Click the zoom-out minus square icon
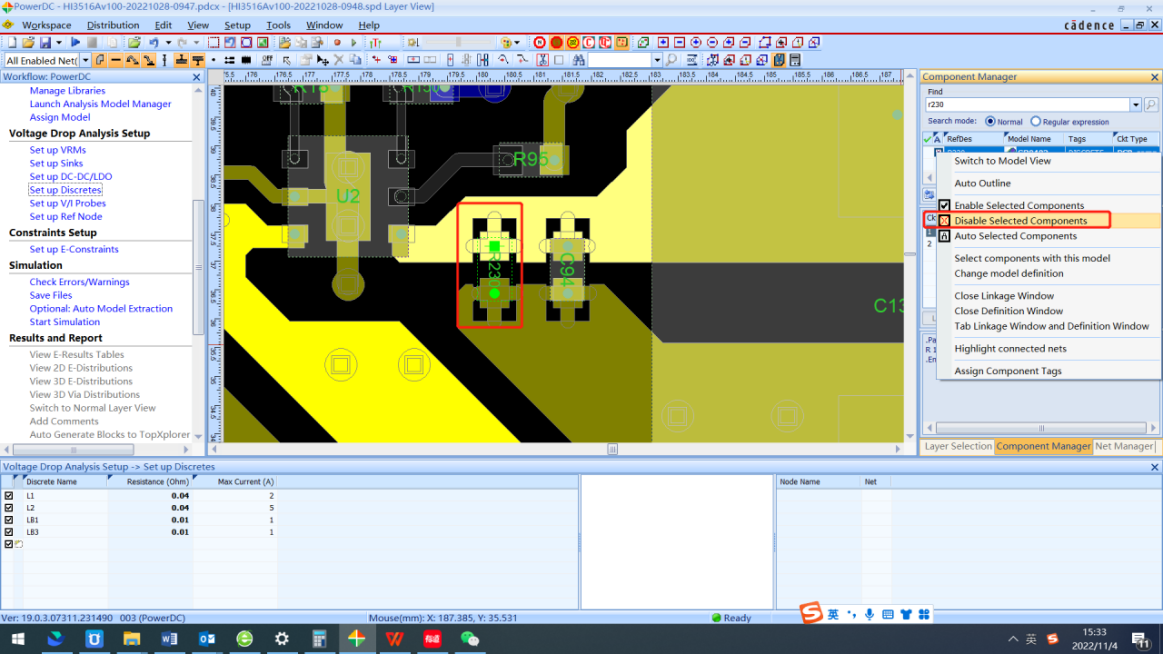1164x655 pixels. tap(679, 42)
